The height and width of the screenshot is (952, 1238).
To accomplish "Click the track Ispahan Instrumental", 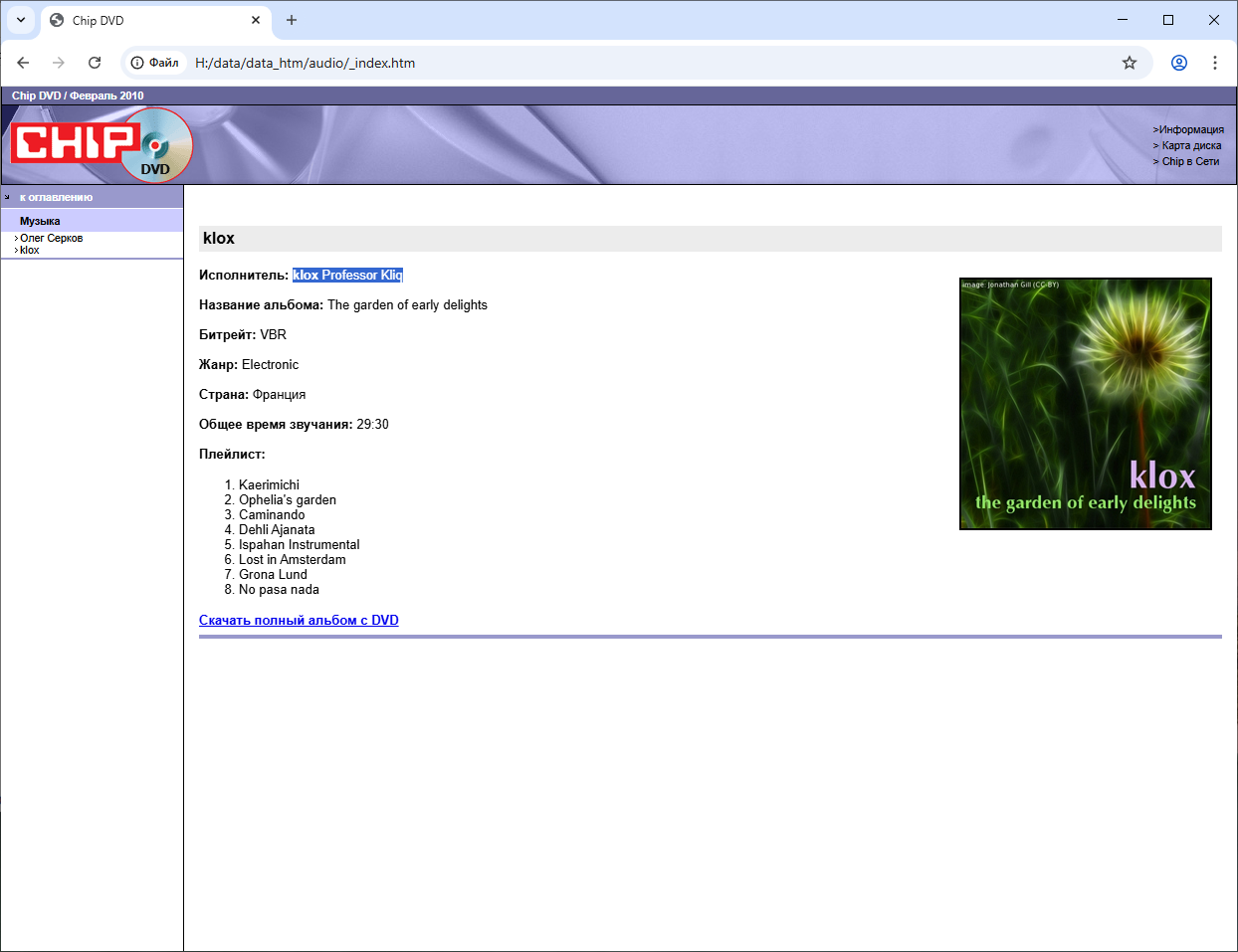I will (x=300, y=544).
